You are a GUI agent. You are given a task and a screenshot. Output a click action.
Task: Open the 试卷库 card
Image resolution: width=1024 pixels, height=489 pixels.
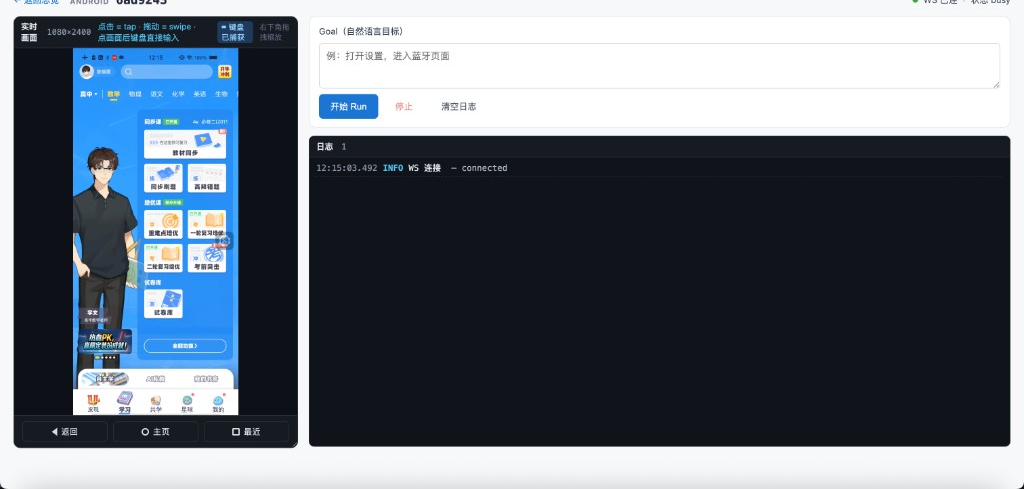coord(163,304)
